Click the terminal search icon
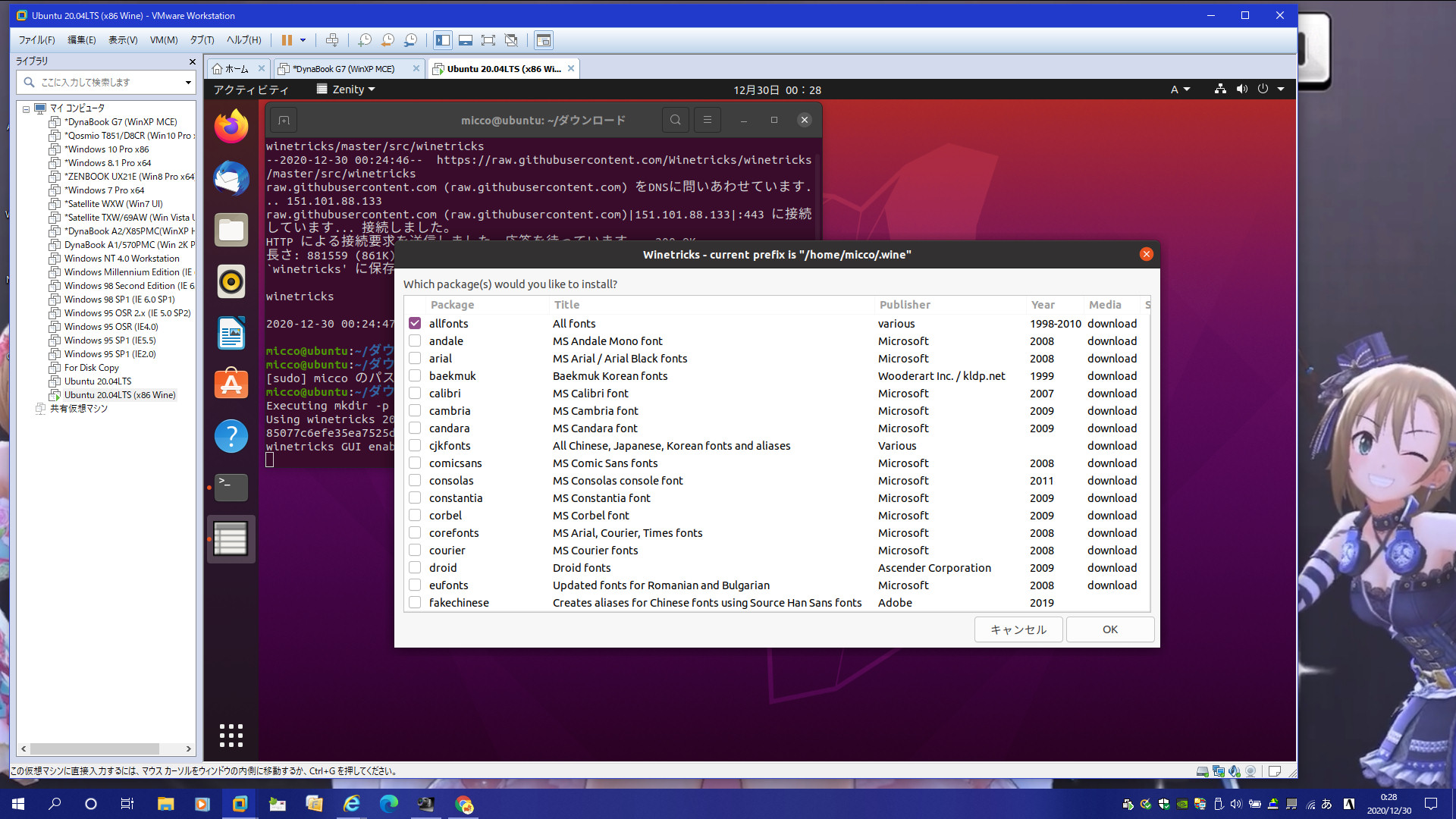Image resolution: width=1456 pixels, height=819 pixels. pos(675,120)
